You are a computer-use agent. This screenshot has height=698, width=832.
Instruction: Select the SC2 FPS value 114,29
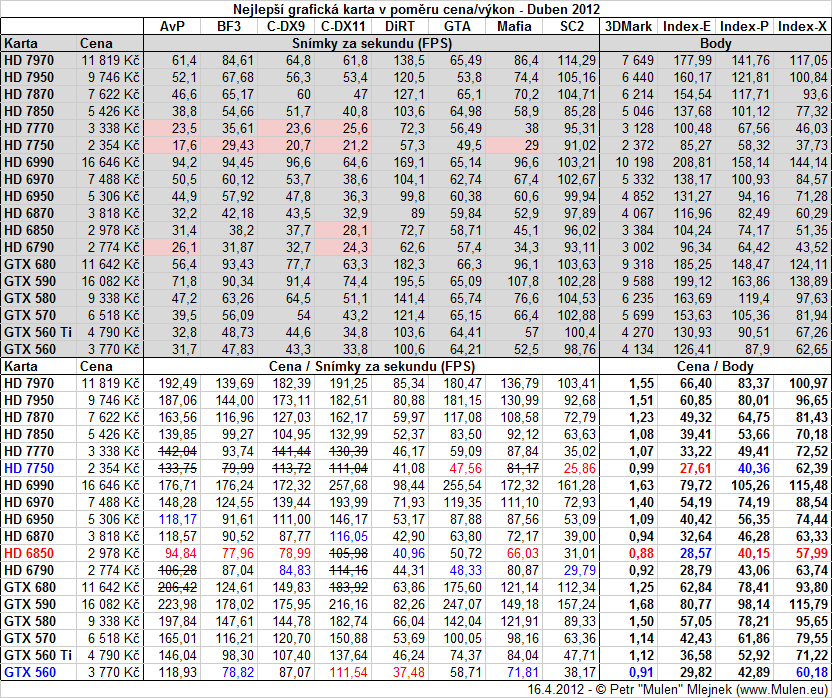pos(577,61)
